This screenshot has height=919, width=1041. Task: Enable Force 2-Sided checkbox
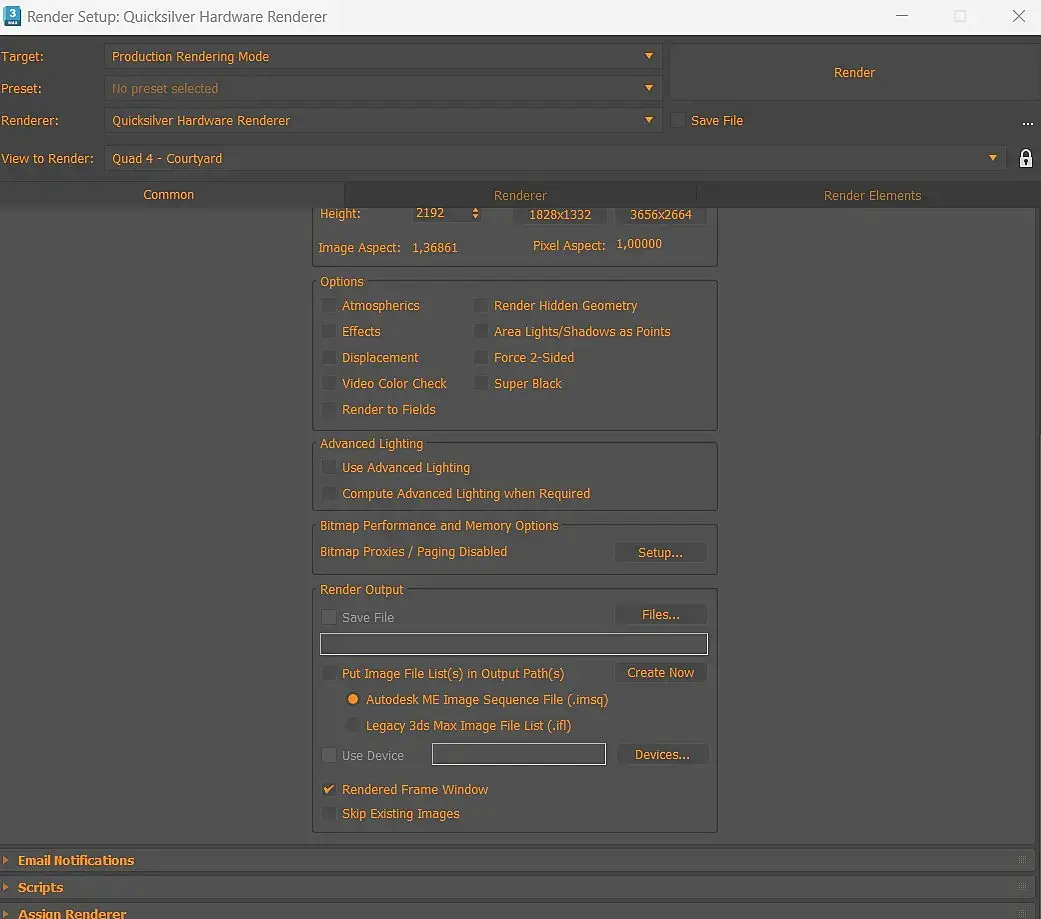[x=481, y=357]
